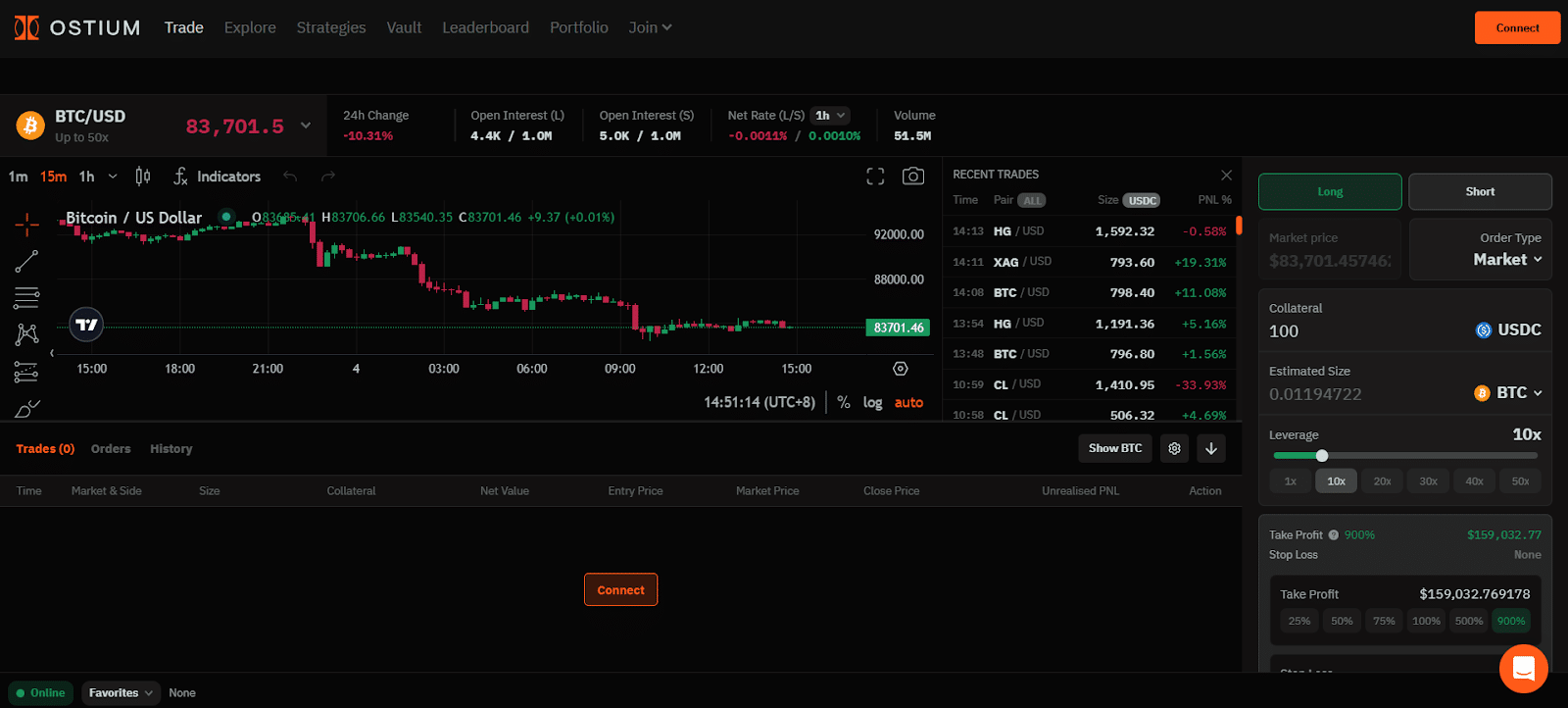Toggle the ALL pair filter
This screenshot has height=708, width=1568.
1032,200
